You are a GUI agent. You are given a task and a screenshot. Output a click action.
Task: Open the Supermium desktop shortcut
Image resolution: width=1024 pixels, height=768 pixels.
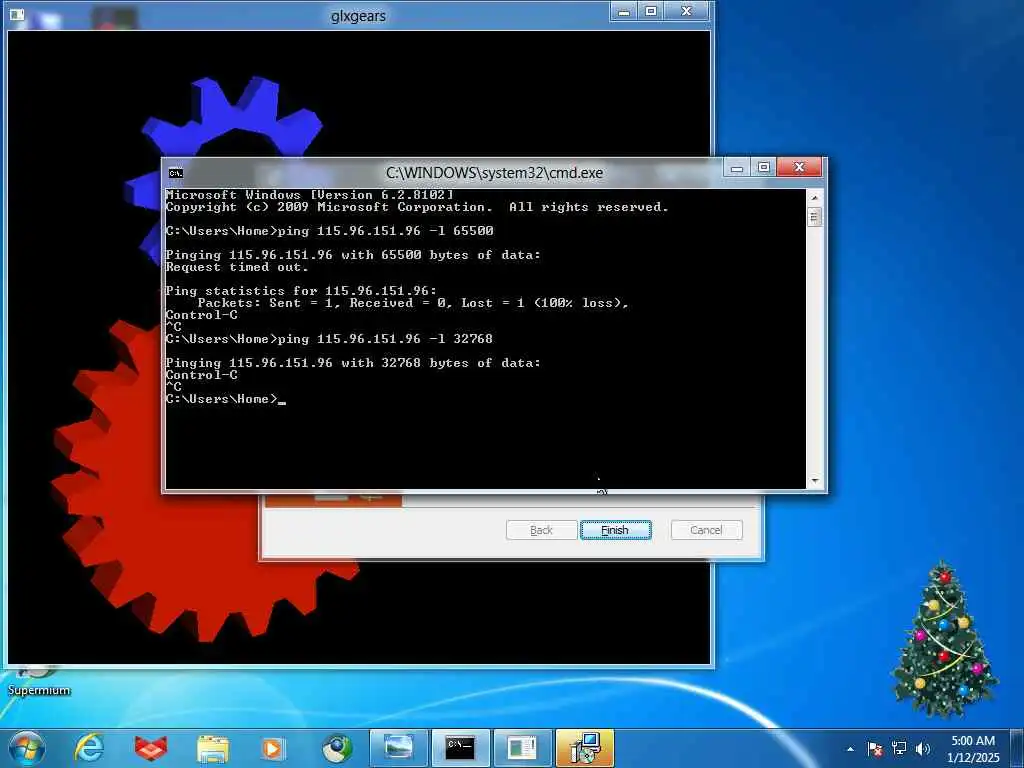tap(38, 681)
